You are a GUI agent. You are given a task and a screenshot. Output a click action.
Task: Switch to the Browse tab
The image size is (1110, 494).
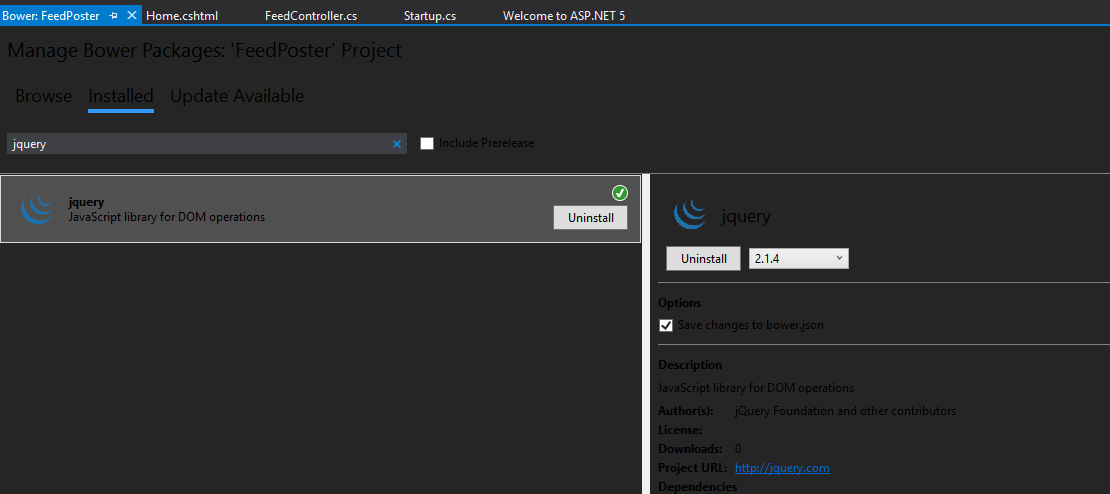43,96
